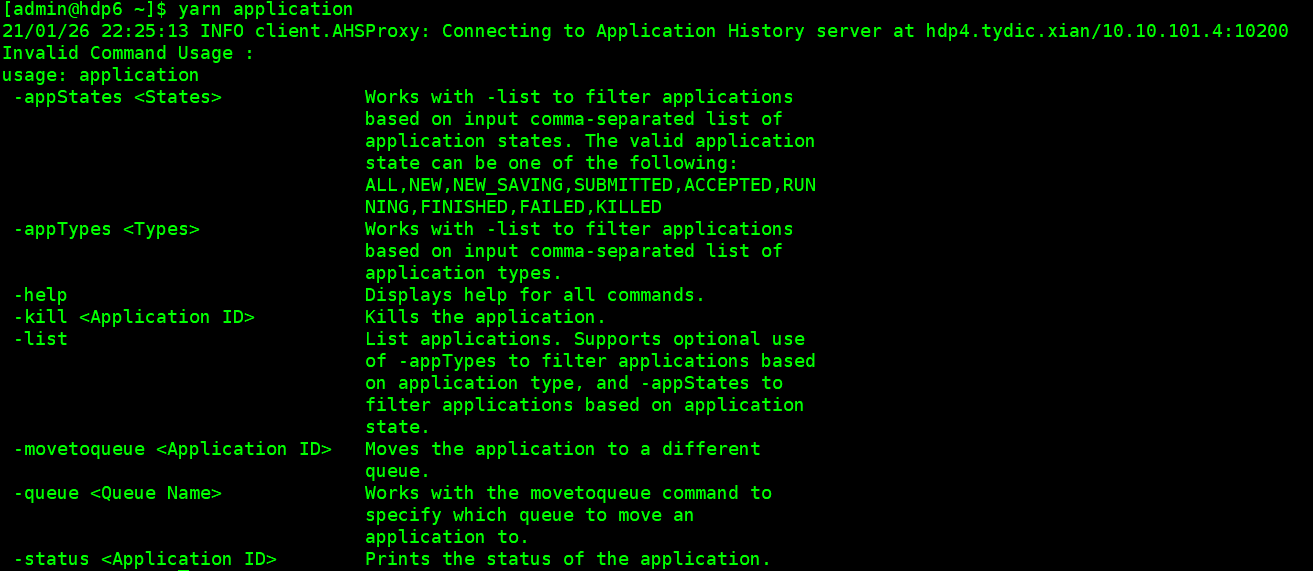Click the line "of -appTypes to filter applications based"
This screenshot has height=571, width=1313.
pyautogui.click(x=590, y=361)
